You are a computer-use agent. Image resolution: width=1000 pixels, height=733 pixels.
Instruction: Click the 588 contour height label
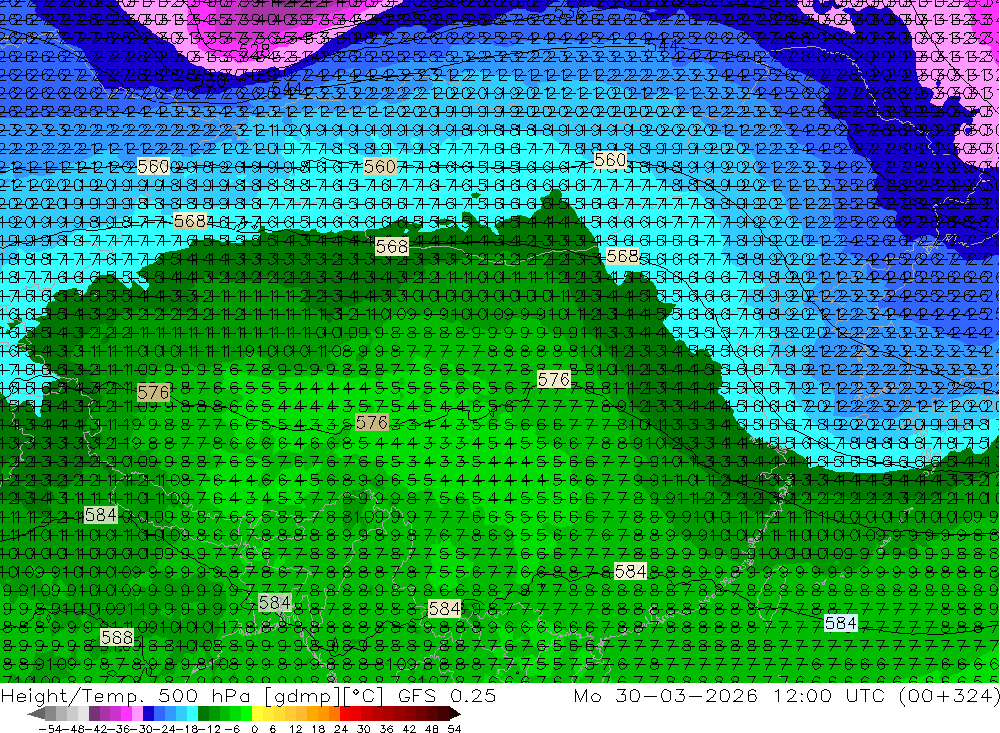pyautogui.click(x=117, y=637)
